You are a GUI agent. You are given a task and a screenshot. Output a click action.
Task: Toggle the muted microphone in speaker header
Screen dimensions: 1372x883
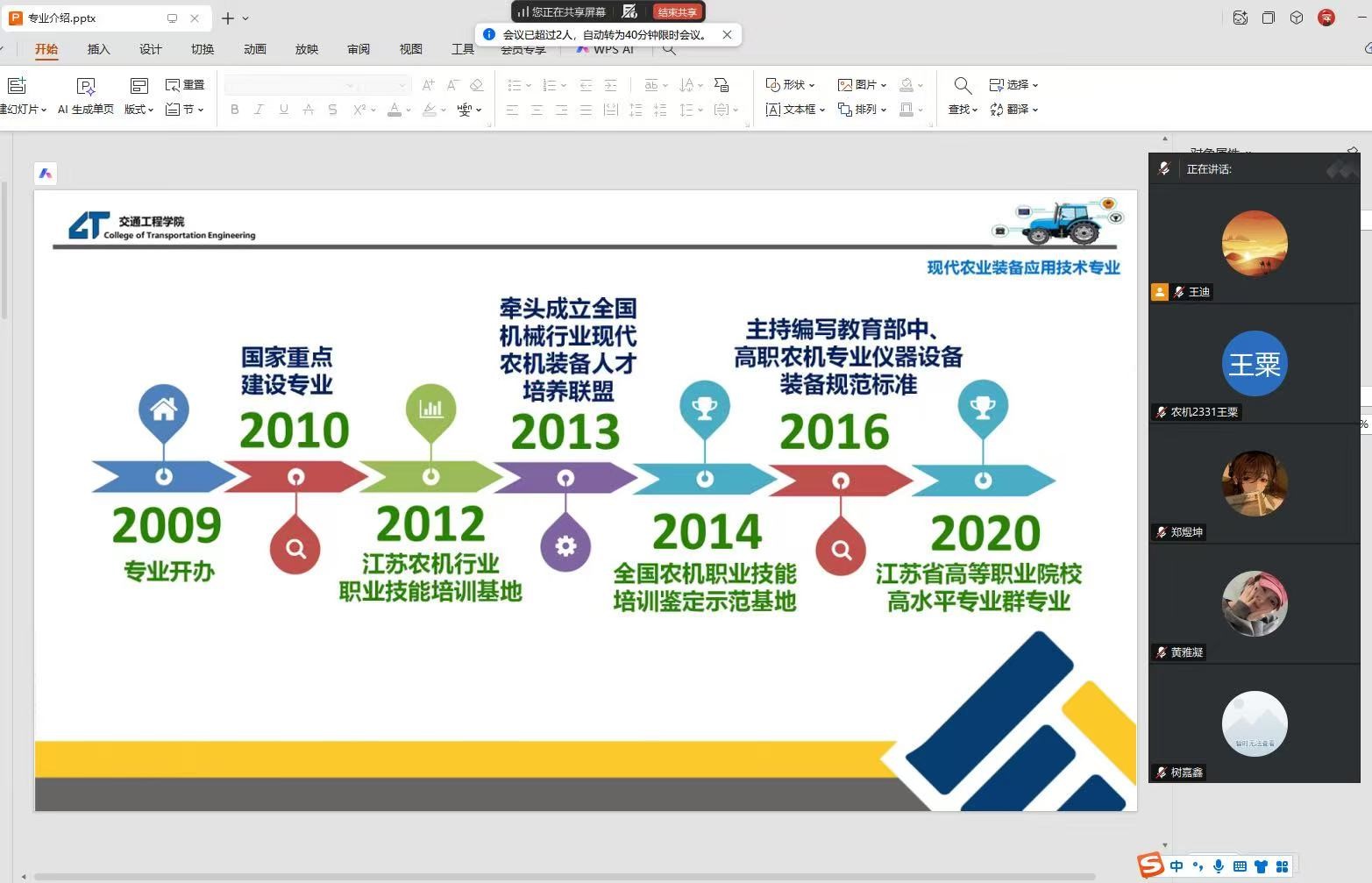point(1164,168)
